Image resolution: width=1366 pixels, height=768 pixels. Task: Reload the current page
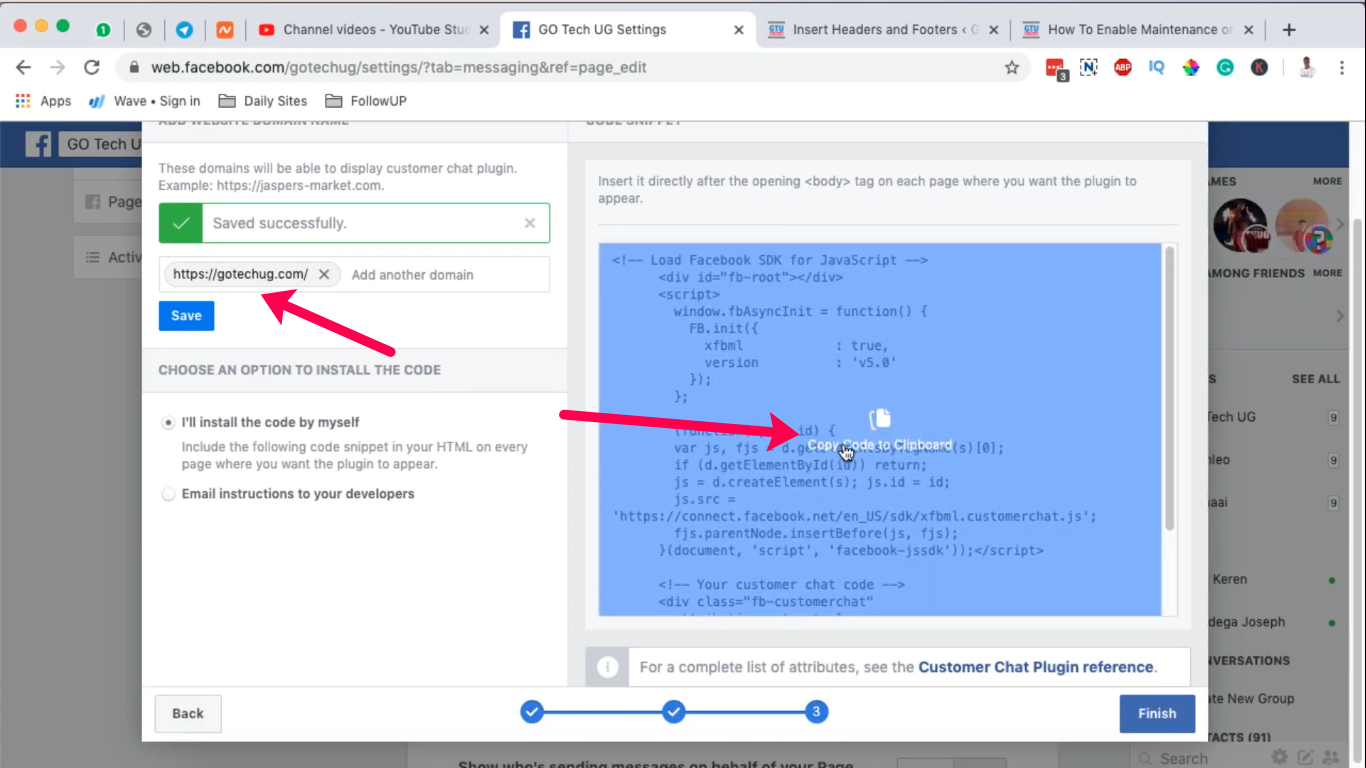pyautogui.click(x=92, y=68)
